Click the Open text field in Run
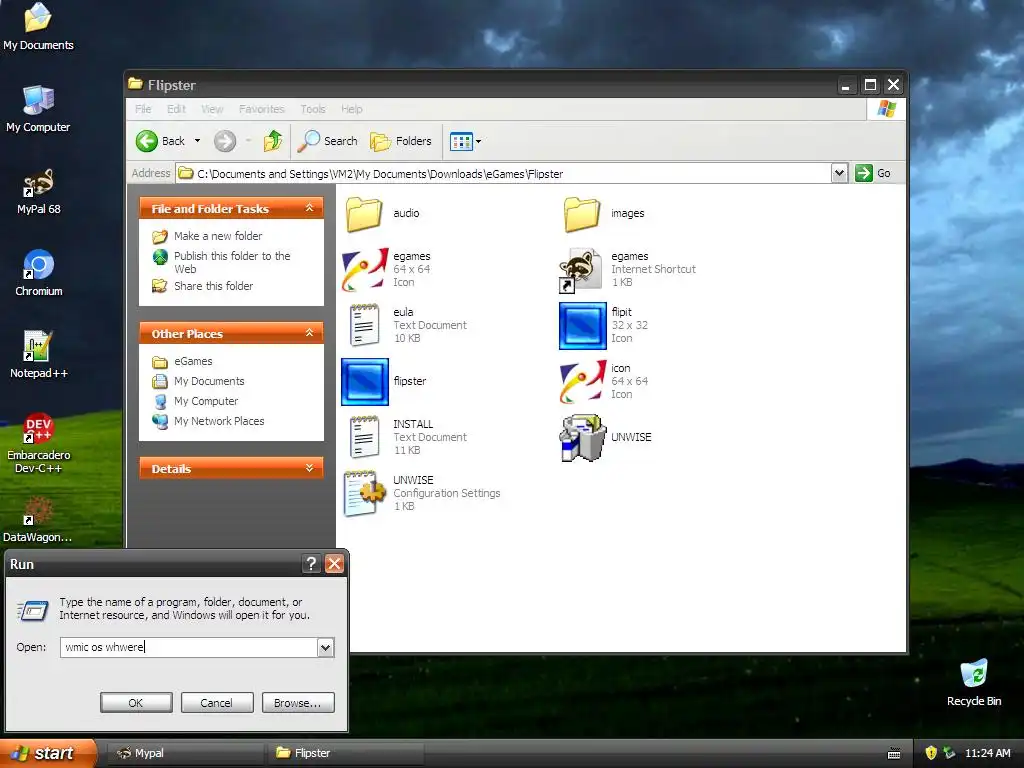Viewport: 1024px width, 768px height. coord(189,647)
